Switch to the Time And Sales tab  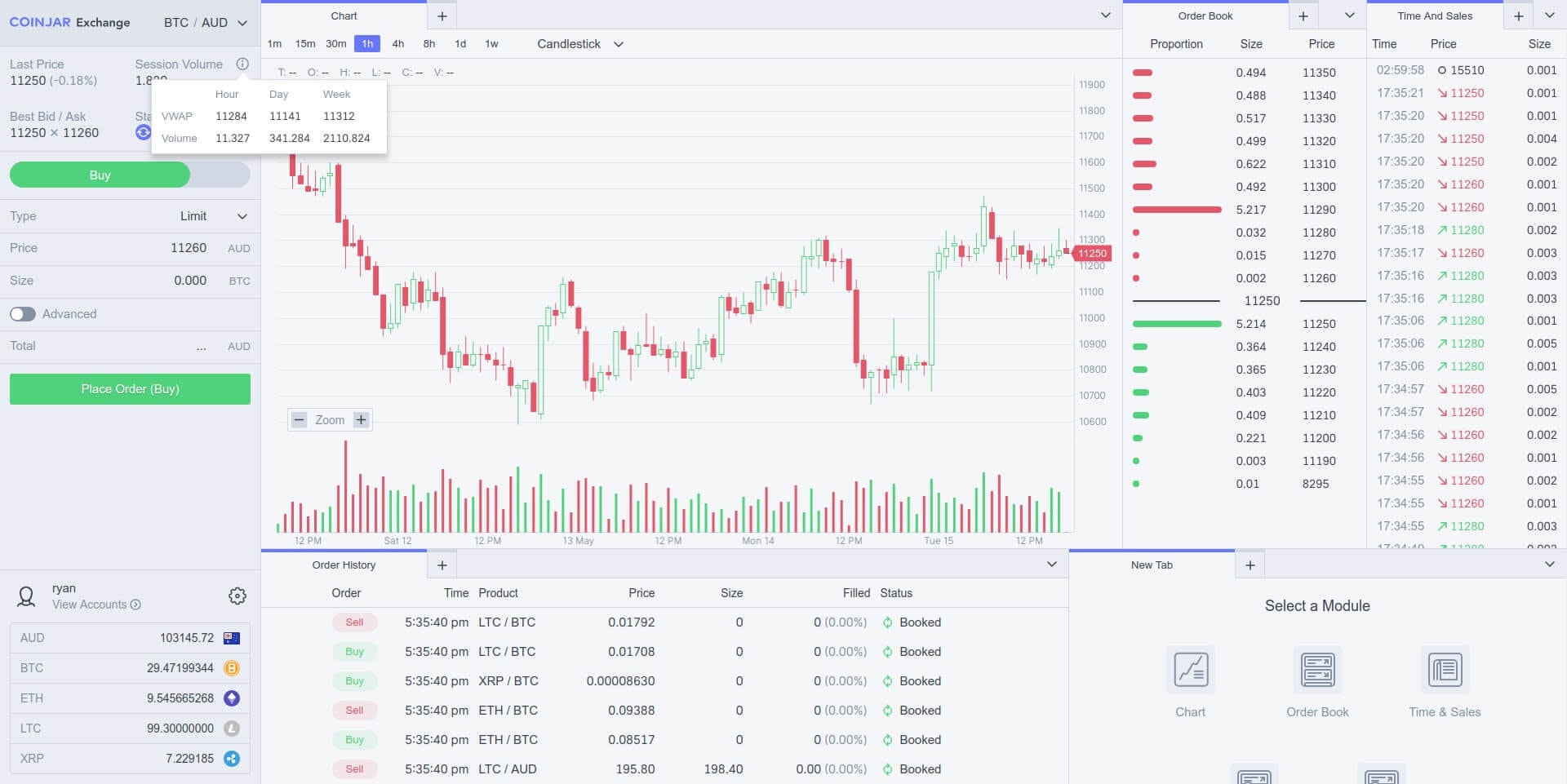pos(1435,16)
